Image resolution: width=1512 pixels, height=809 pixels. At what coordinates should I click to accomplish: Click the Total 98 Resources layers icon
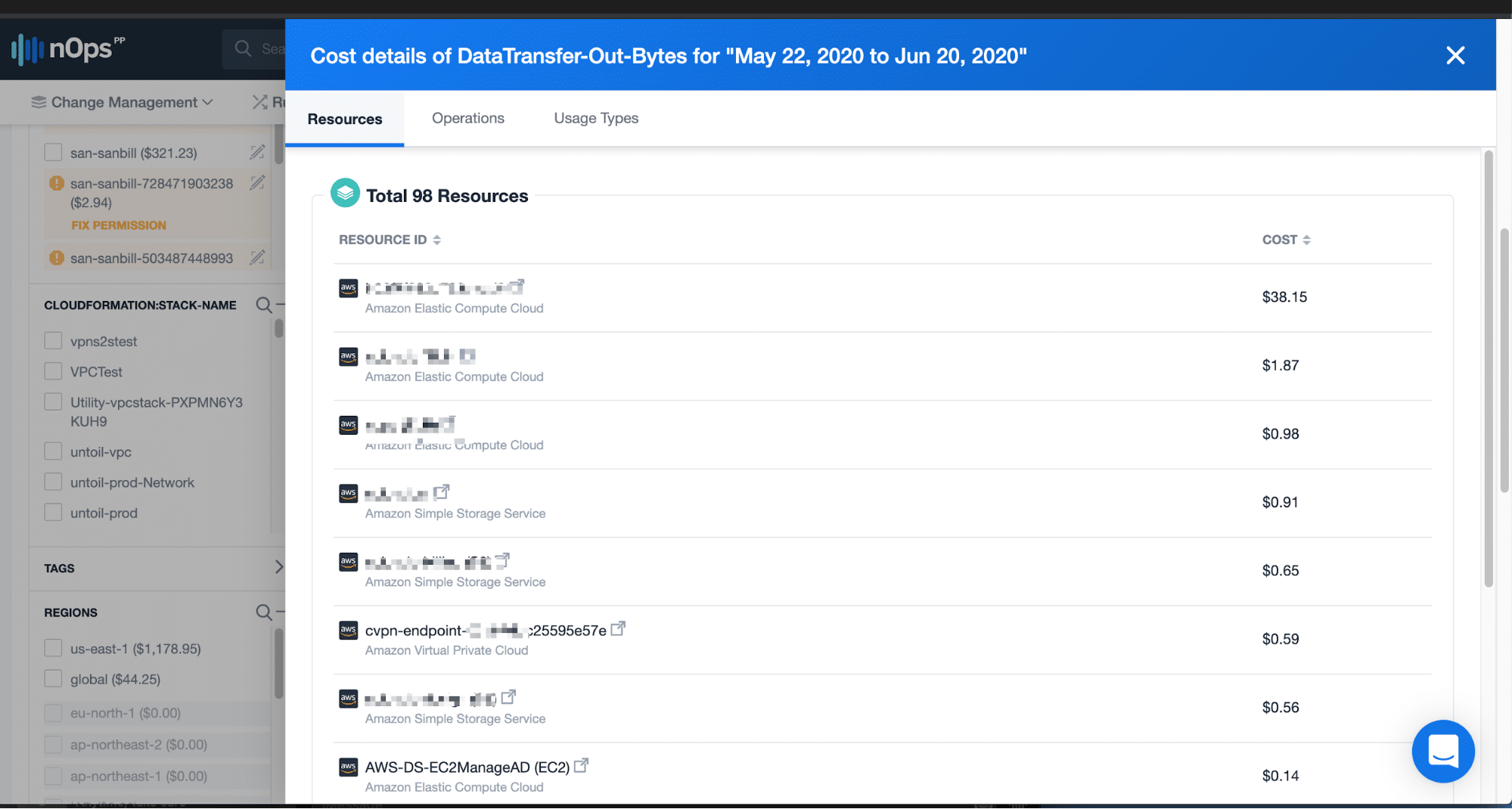pos(345,194)
